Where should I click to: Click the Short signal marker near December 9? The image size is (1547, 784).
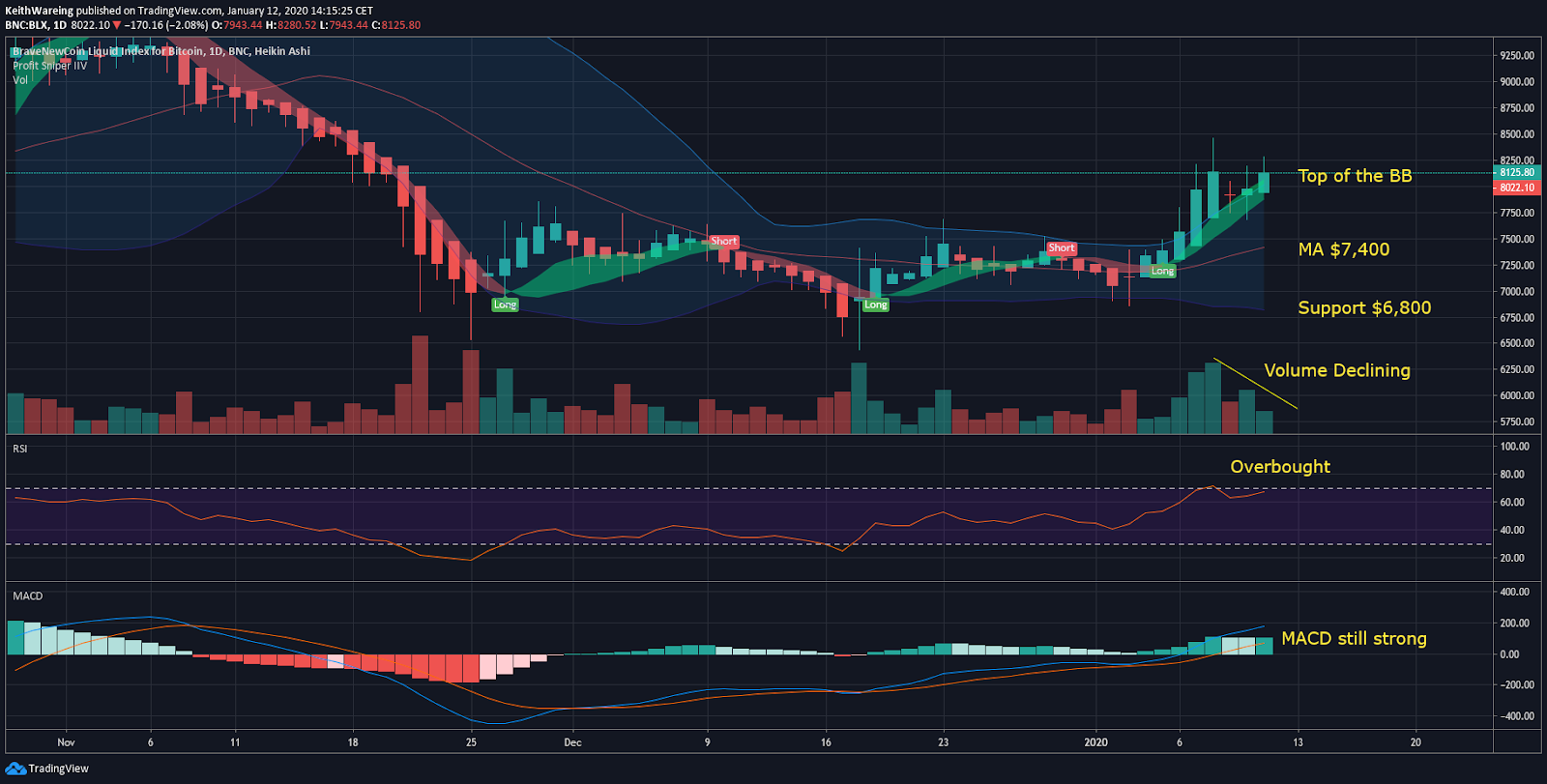(723, 242)
